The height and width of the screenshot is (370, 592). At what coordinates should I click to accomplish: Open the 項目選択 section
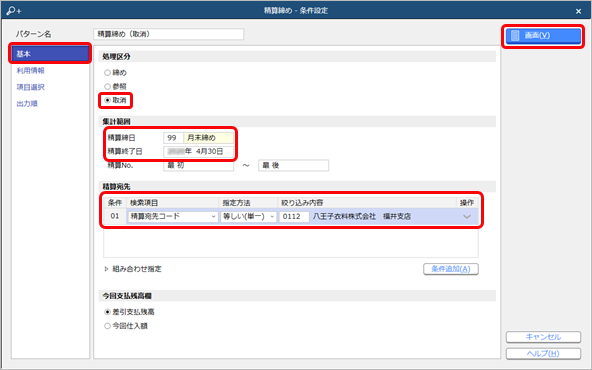pos(31,87)
